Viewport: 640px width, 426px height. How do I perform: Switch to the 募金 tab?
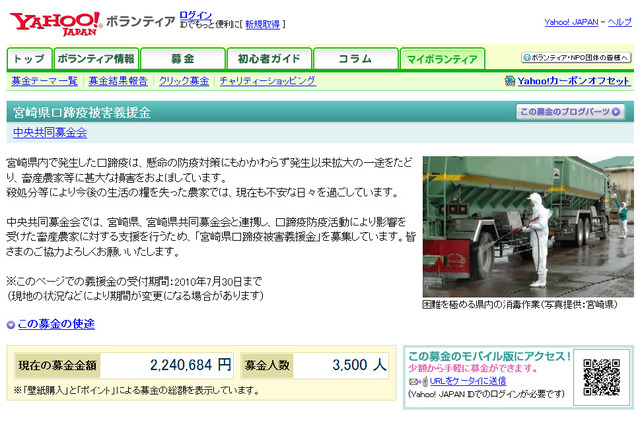[x=183, y=59]
